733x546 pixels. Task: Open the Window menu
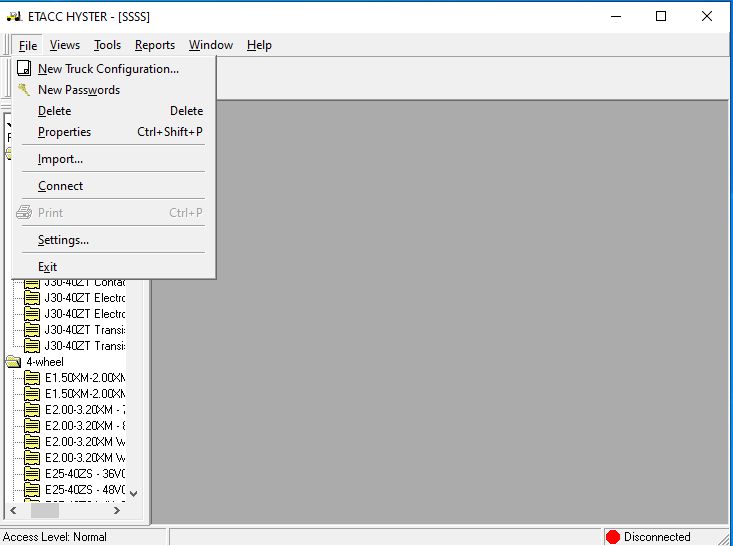211,45
